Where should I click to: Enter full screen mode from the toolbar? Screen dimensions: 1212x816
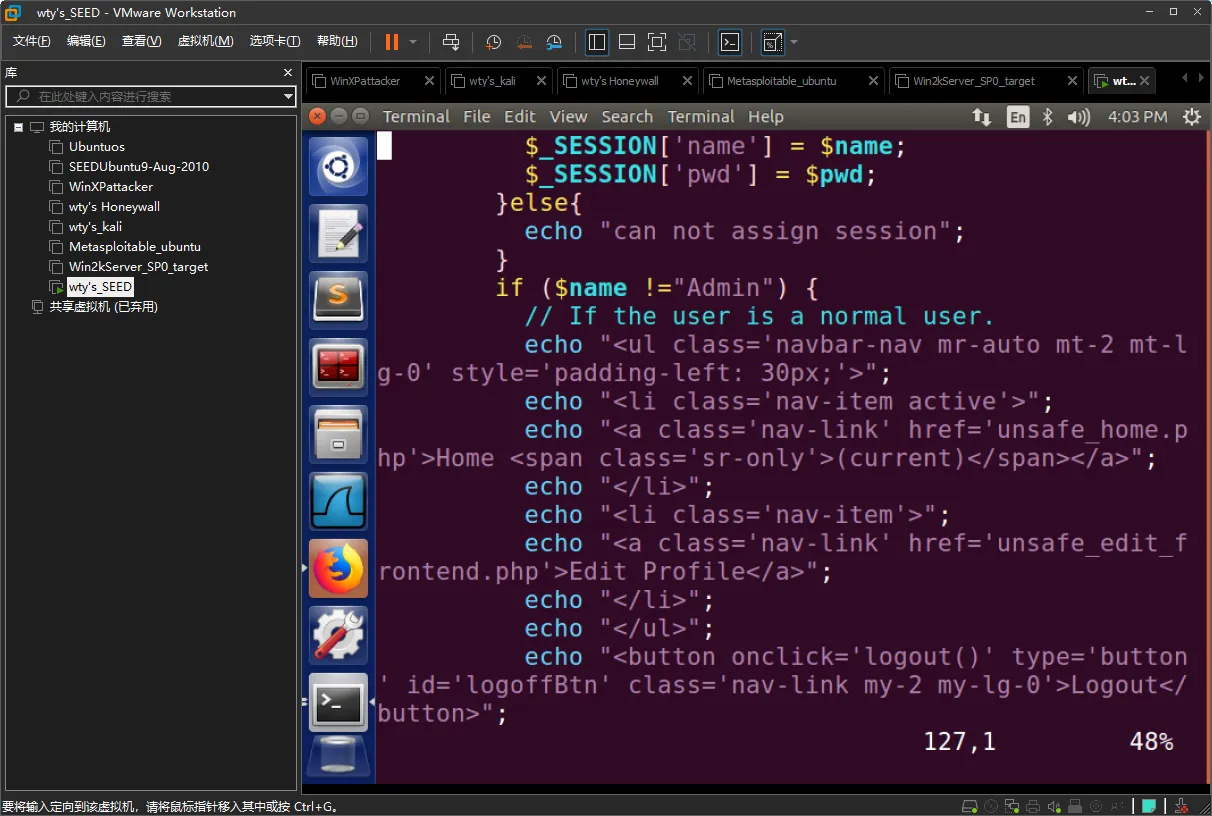[x=656, y=42]
